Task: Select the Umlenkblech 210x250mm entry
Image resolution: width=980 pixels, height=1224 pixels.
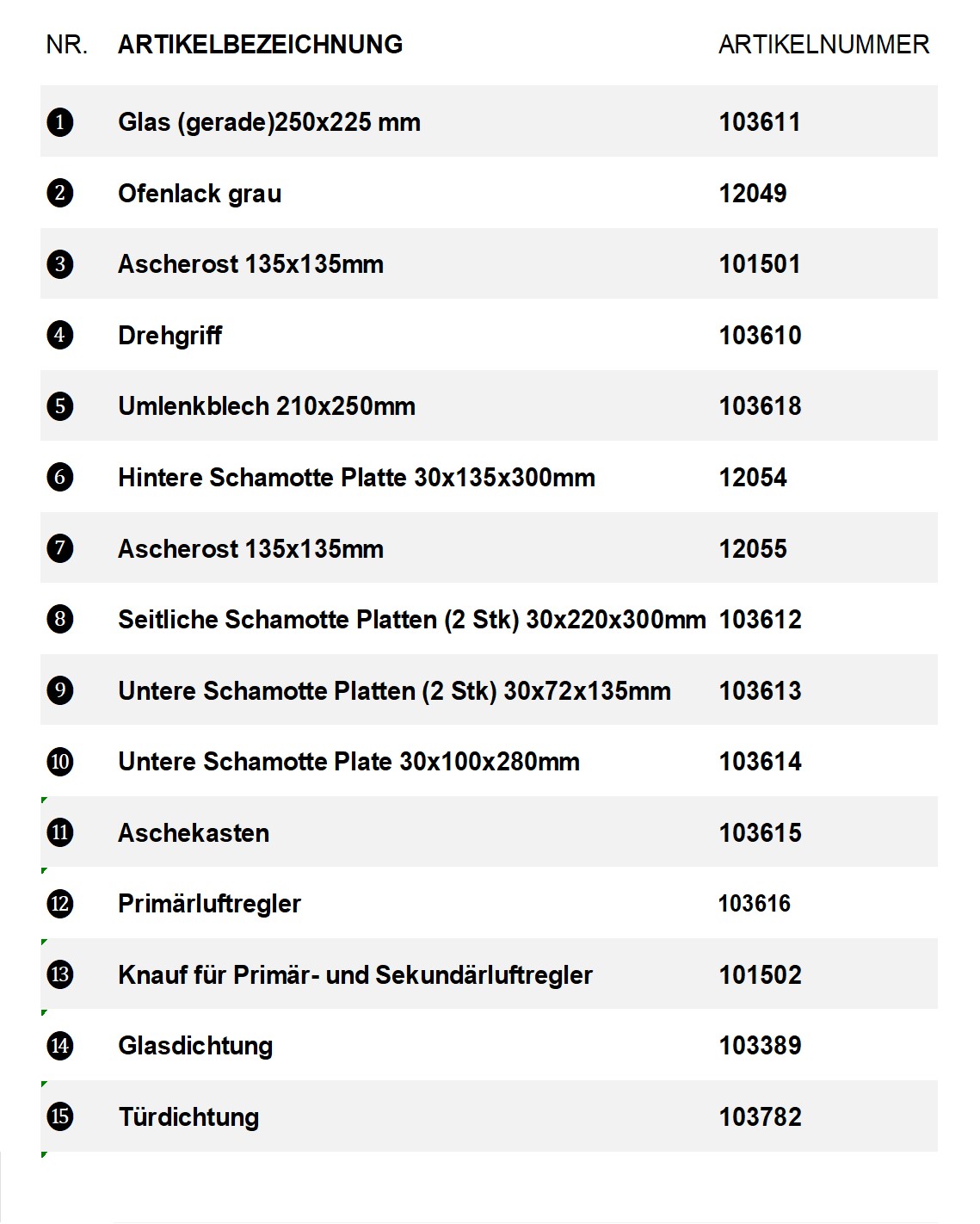Action: pyautogui.click(x=267, y=406)
